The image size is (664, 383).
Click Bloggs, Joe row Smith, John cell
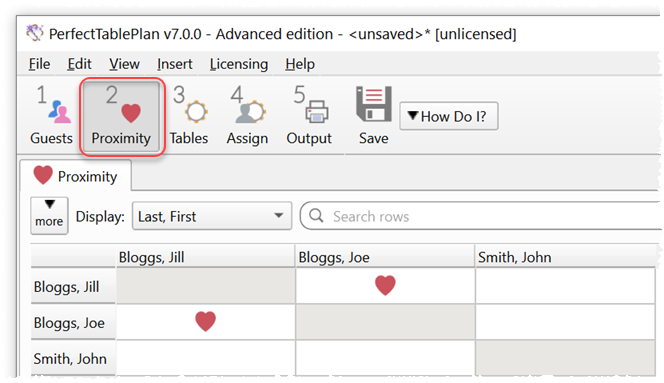pos(565,322)
